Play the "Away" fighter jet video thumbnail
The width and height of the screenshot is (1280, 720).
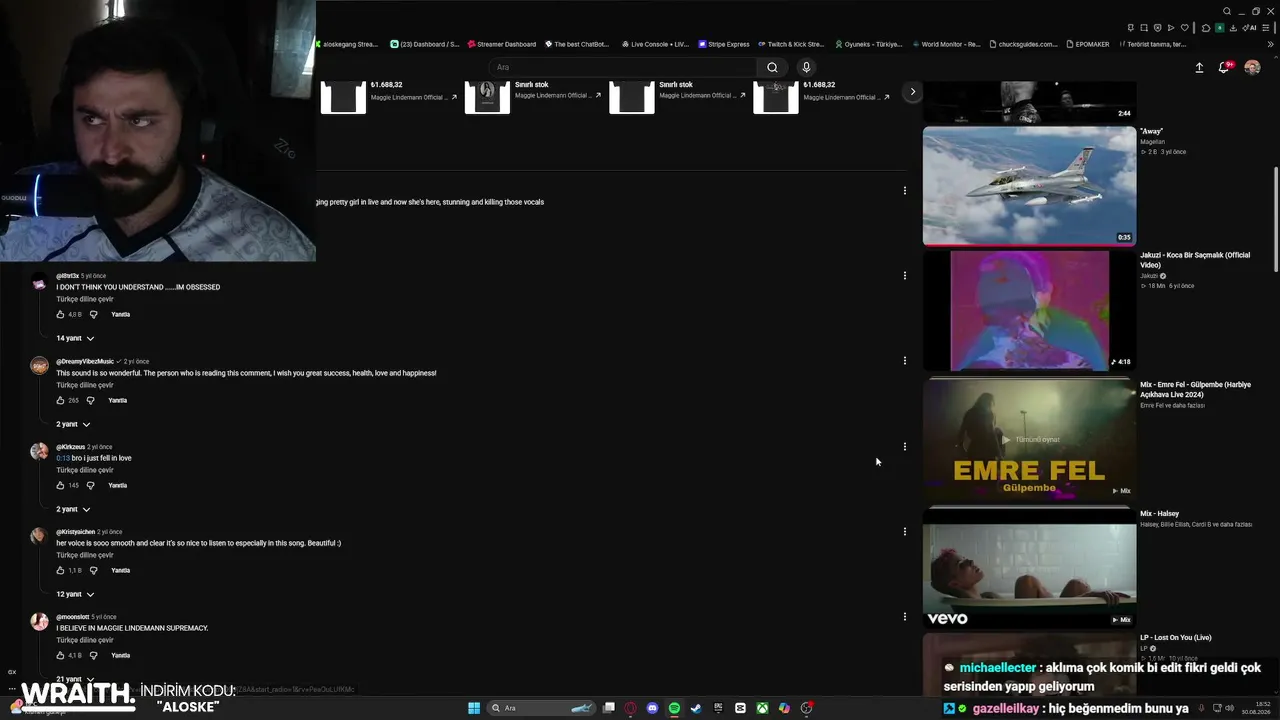point(1029,185)
